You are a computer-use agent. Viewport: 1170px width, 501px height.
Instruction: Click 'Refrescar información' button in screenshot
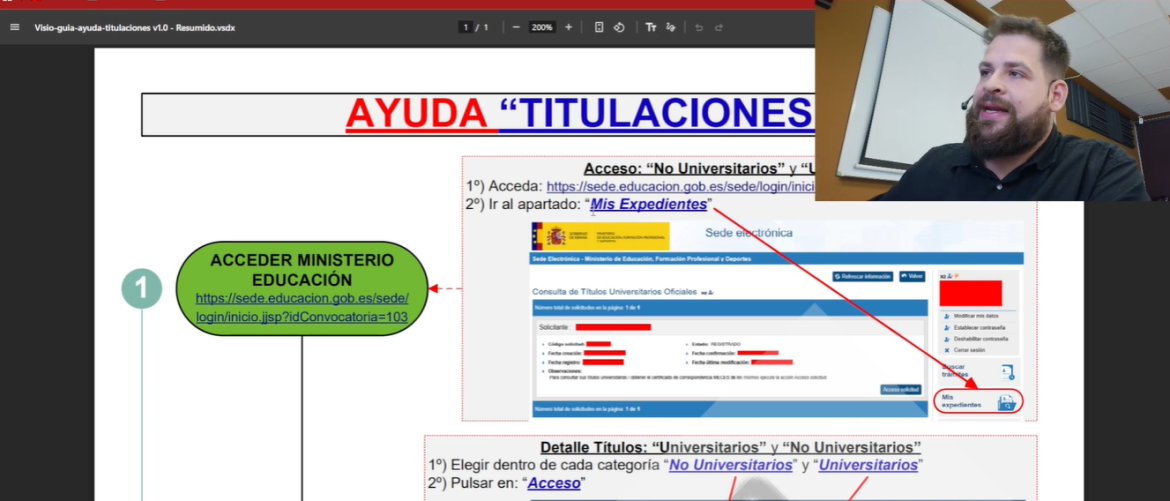point(863,276)
